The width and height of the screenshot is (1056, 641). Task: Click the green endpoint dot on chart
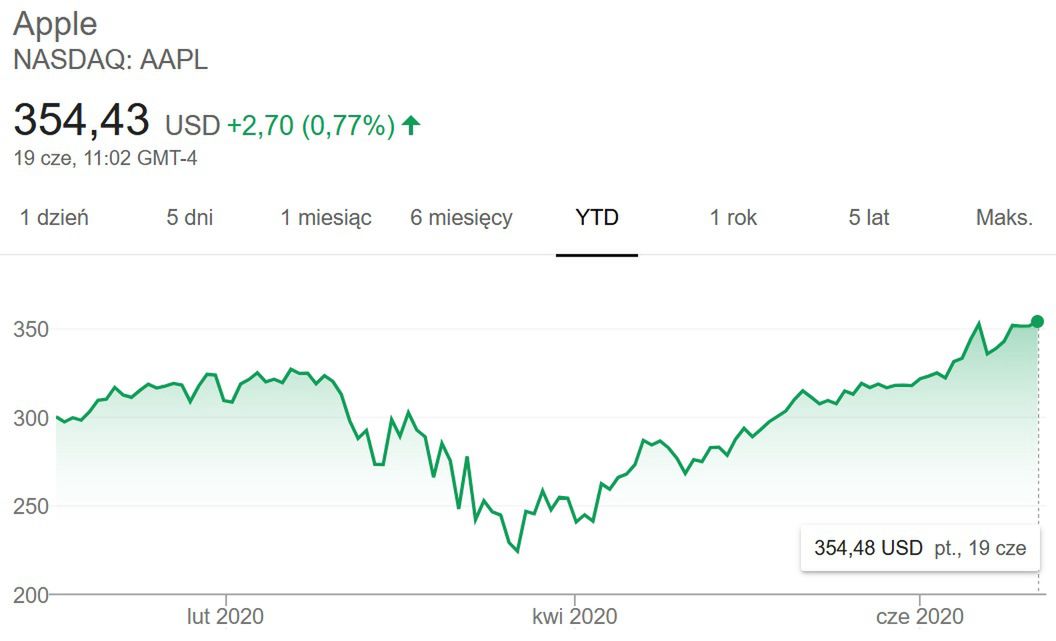[1038, 321]
